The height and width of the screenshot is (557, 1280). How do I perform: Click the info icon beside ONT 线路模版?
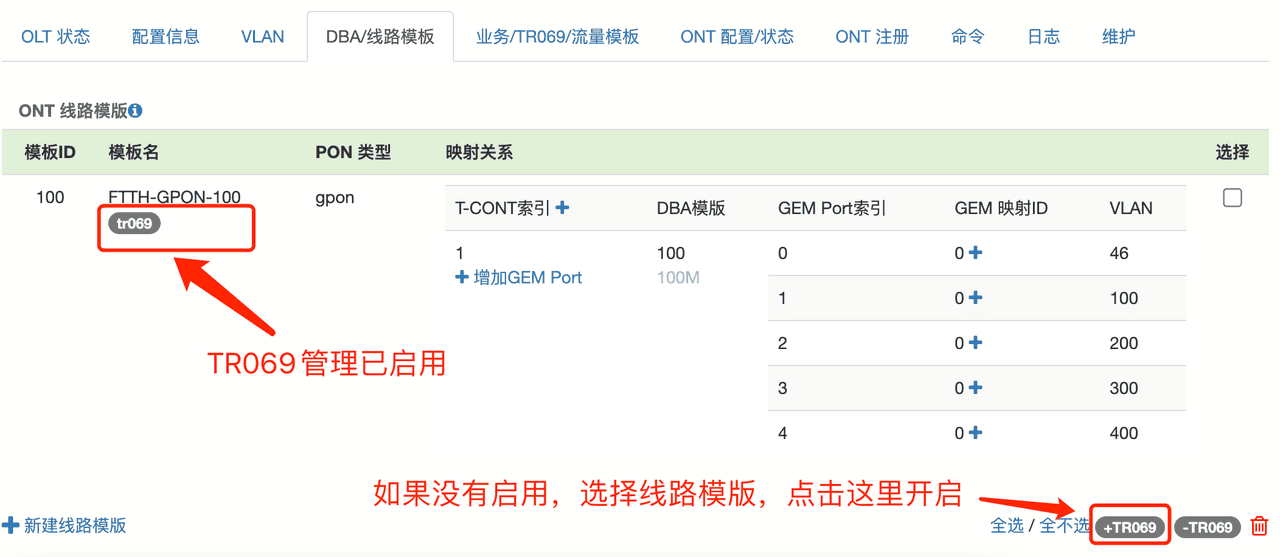click(x=135, y=111)
